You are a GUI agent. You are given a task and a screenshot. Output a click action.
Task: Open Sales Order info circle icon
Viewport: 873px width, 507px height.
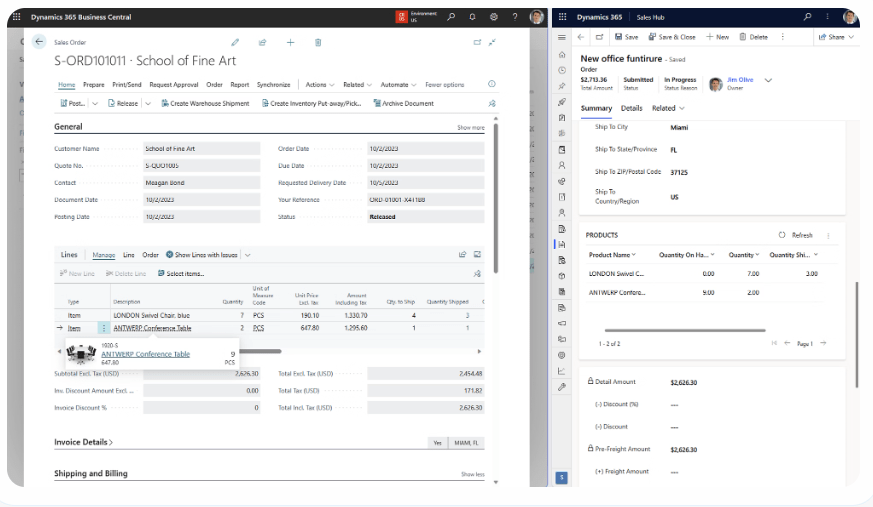(x=492, y=84)
